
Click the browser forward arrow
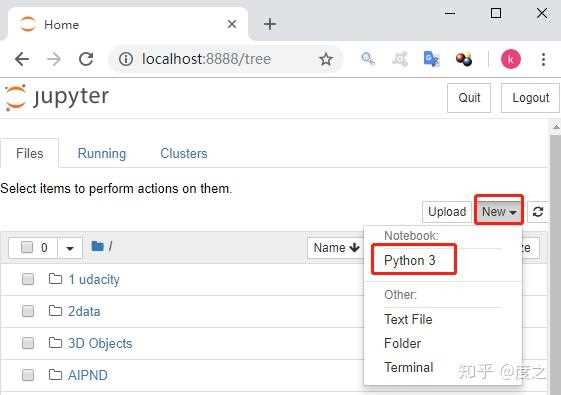point(54,59)
